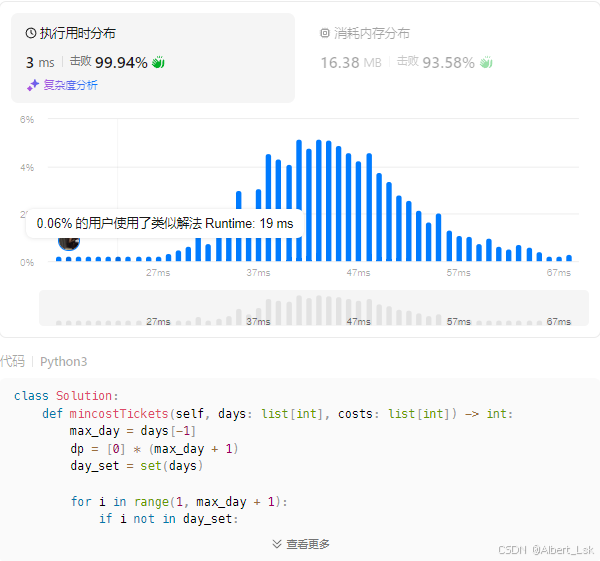The height and width of the screenshot is (561, 600).
Task: Click the 代码 label above the code block
Action: coord(12,361)
